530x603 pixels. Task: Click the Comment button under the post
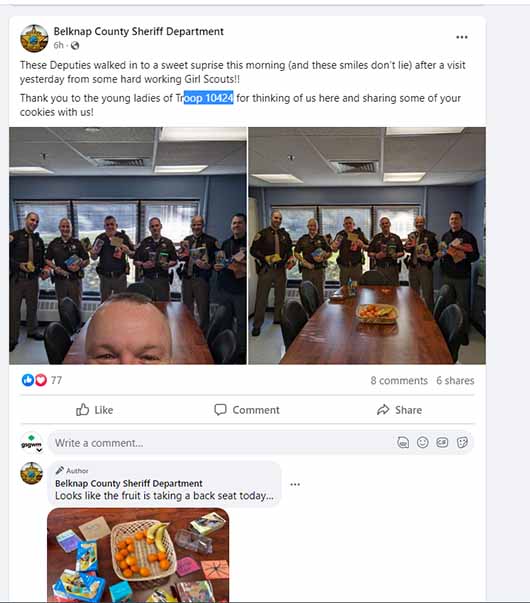click(x=247, y=410)
